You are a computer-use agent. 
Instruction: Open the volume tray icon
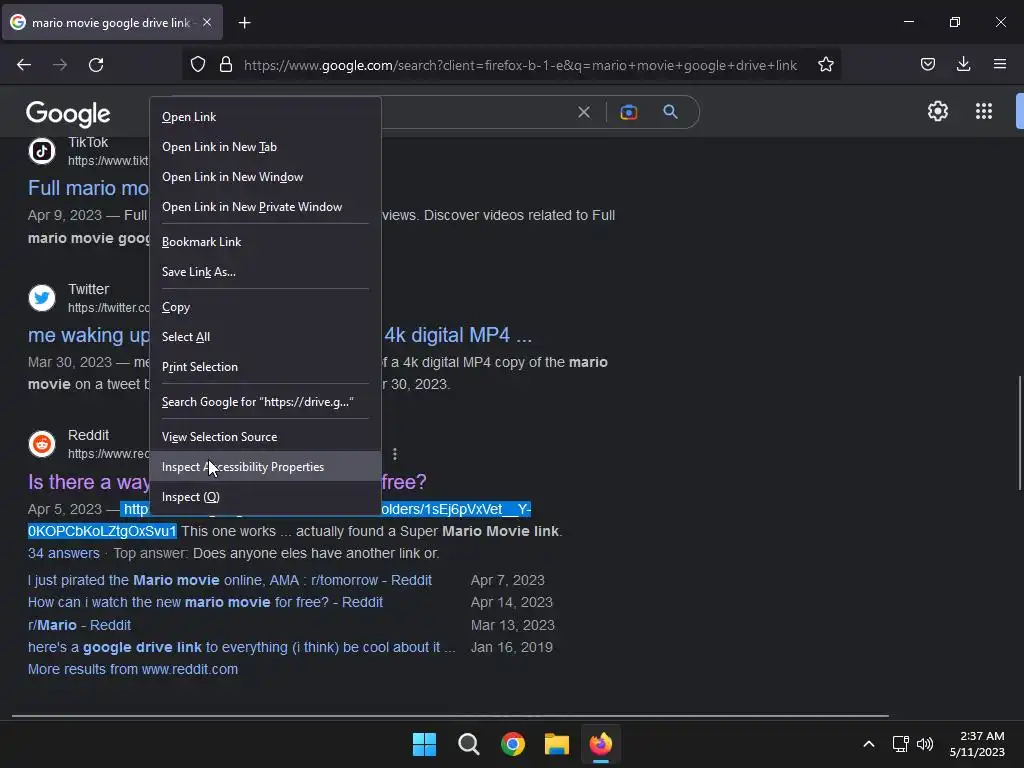coord(925,744)
